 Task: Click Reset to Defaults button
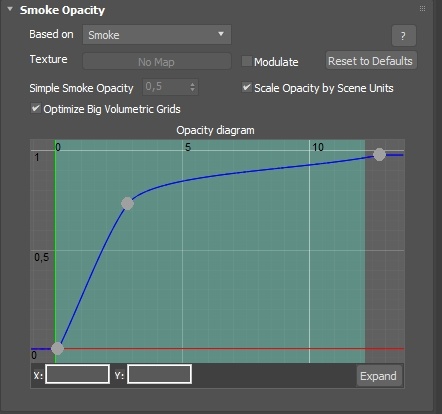(x=371, y=61)
